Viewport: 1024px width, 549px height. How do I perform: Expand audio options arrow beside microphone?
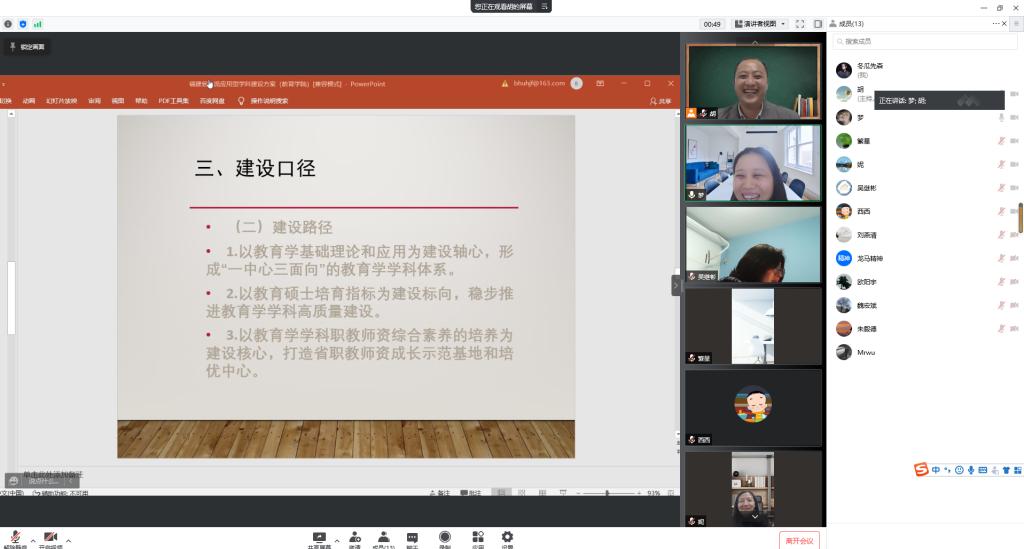pyautogui.click(x=32, y=541)
